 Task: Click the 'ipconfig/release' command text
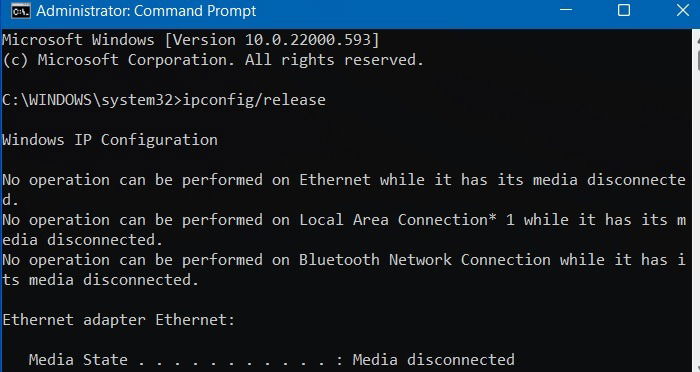click(x=254, y=100)
